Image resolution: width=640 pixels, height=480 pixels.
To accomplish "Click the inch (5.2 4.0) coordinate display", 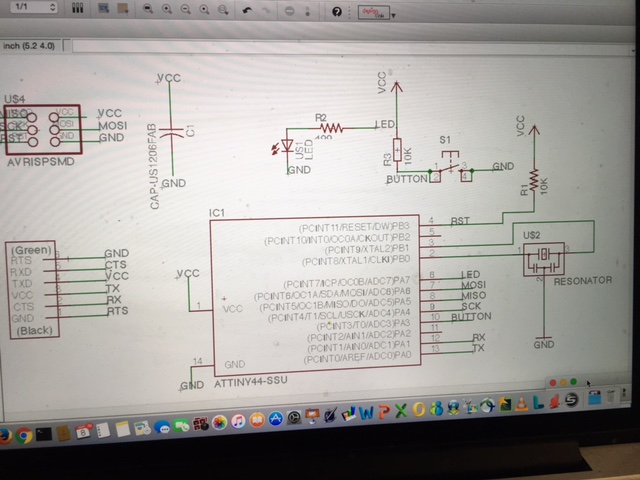I will 29,46.
